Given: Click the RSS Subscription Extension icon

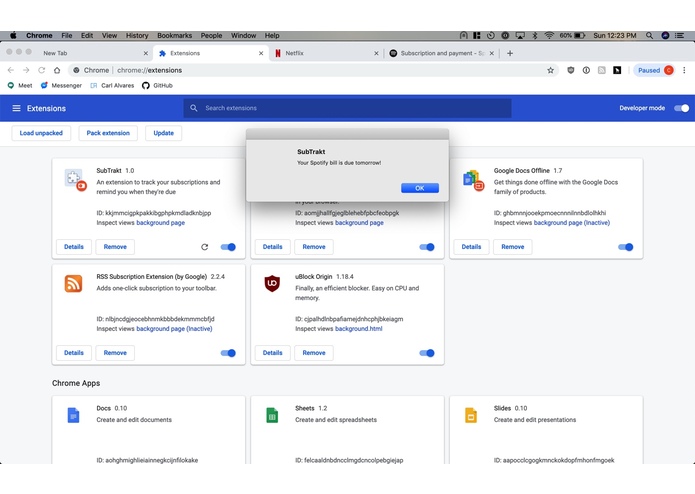Looking at the screenshot, I should [74, 284].
